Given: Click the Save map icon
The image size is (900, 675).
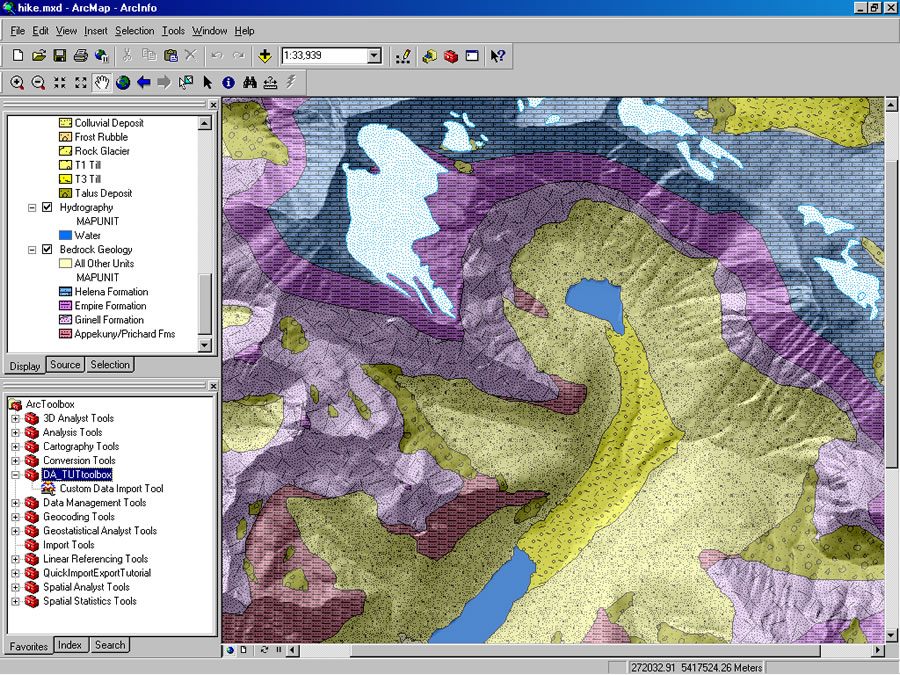Looking at the screenshot, I should [x=59, y=56].
